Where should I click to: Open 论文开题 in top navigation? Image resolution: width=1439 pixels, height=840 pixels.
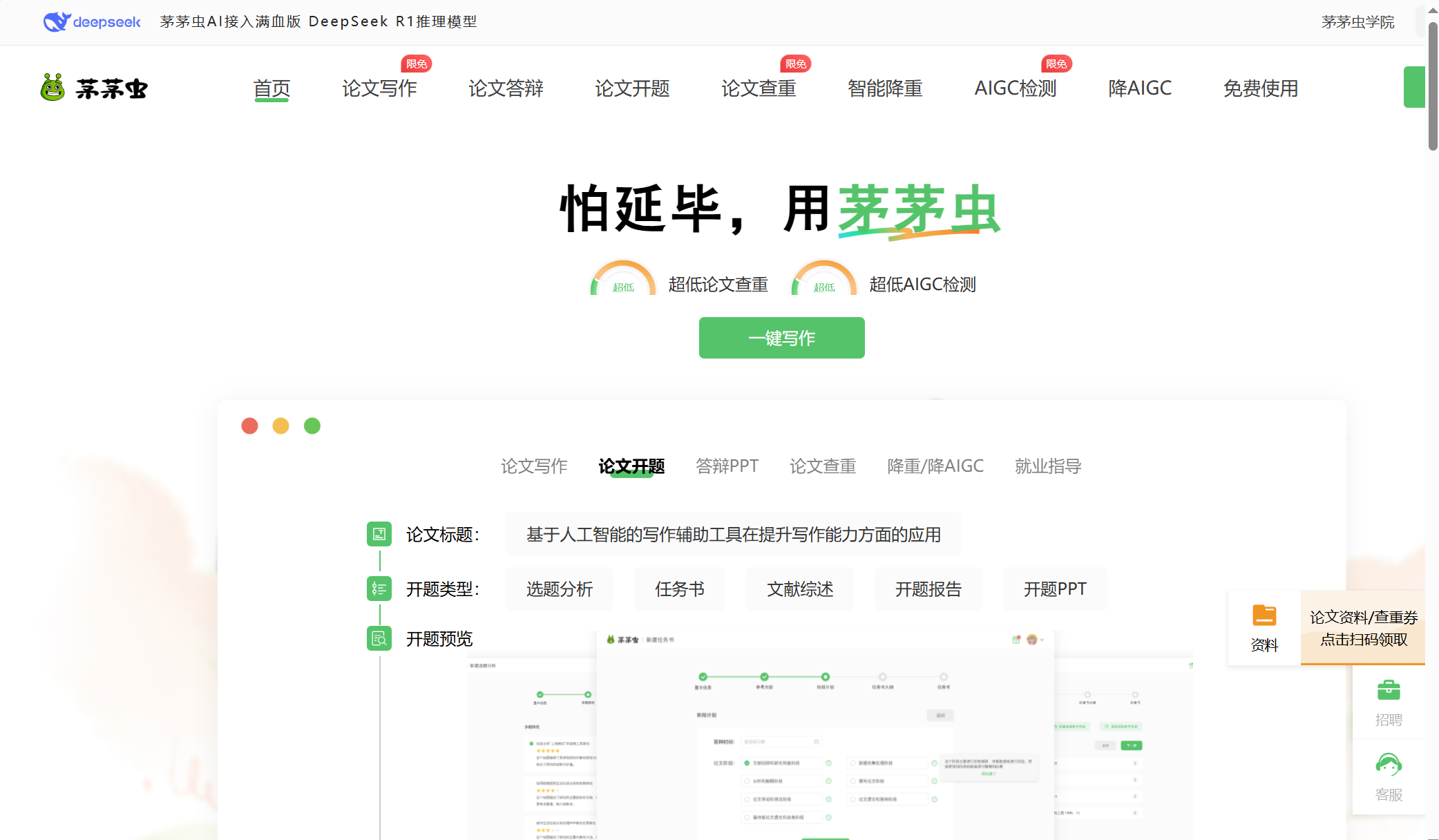coord(632,88)
